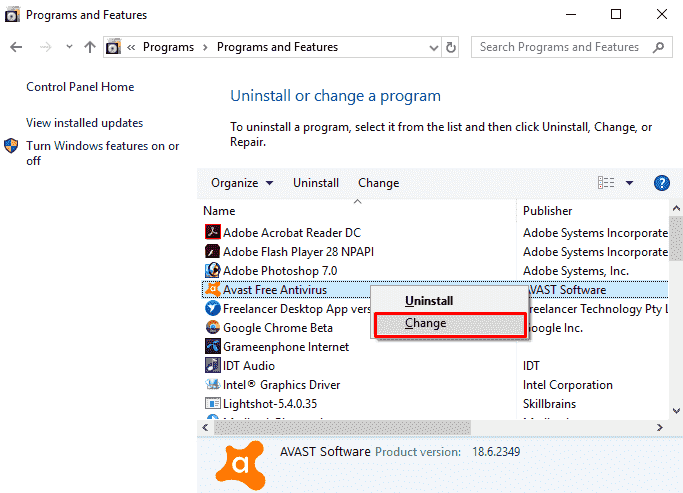
Task: Click the horizontal scrollbar thumb
Action: [342, 428]
